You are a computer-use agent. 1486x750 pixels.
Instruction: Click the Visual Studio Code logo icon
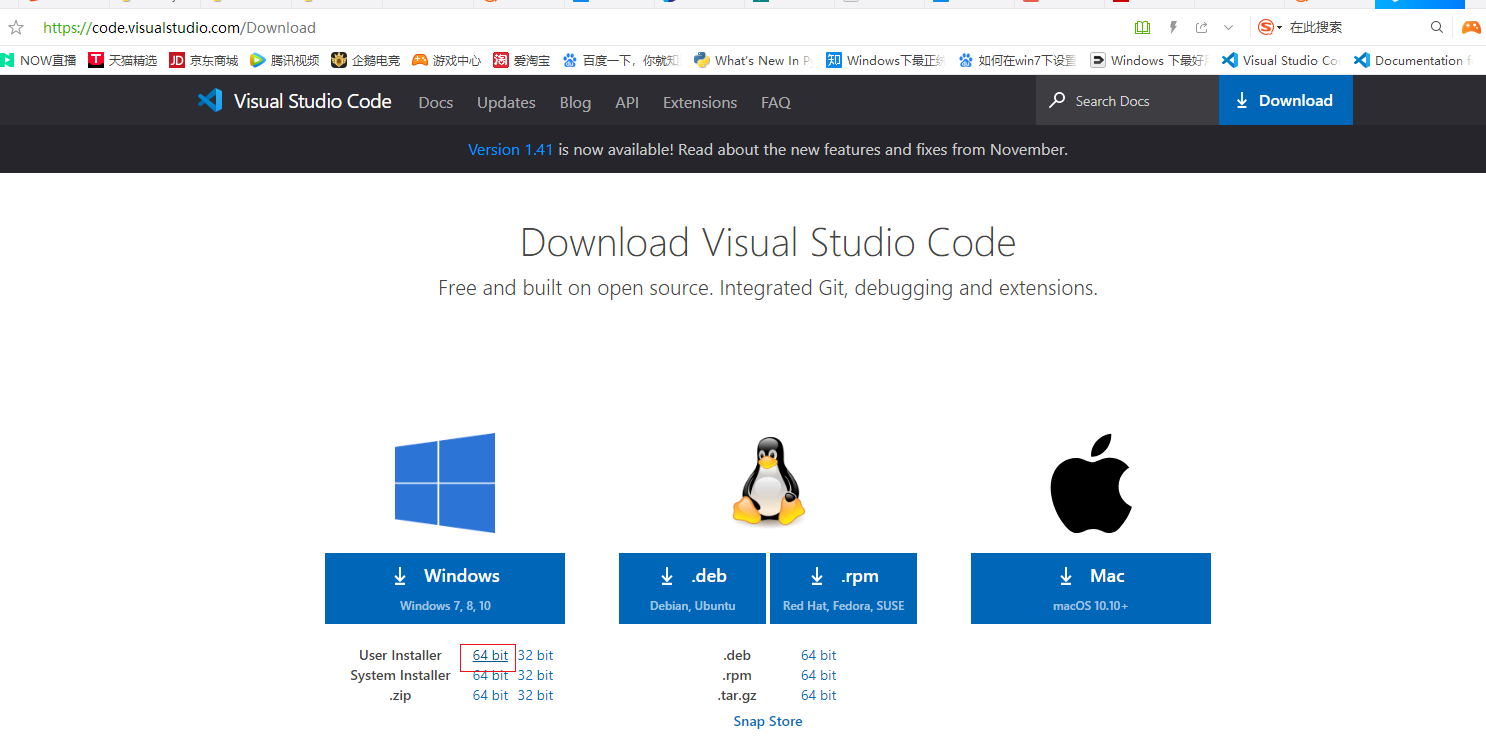pos(210,101)
